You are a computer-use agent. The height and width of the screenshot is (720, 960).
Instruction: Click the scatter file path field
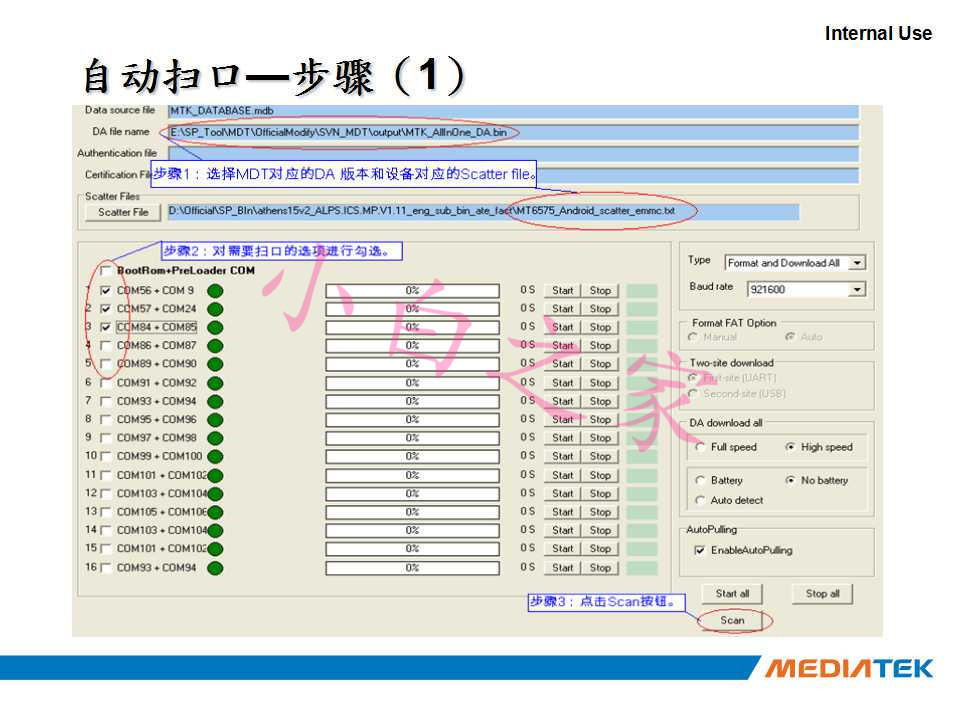point(484,211)
